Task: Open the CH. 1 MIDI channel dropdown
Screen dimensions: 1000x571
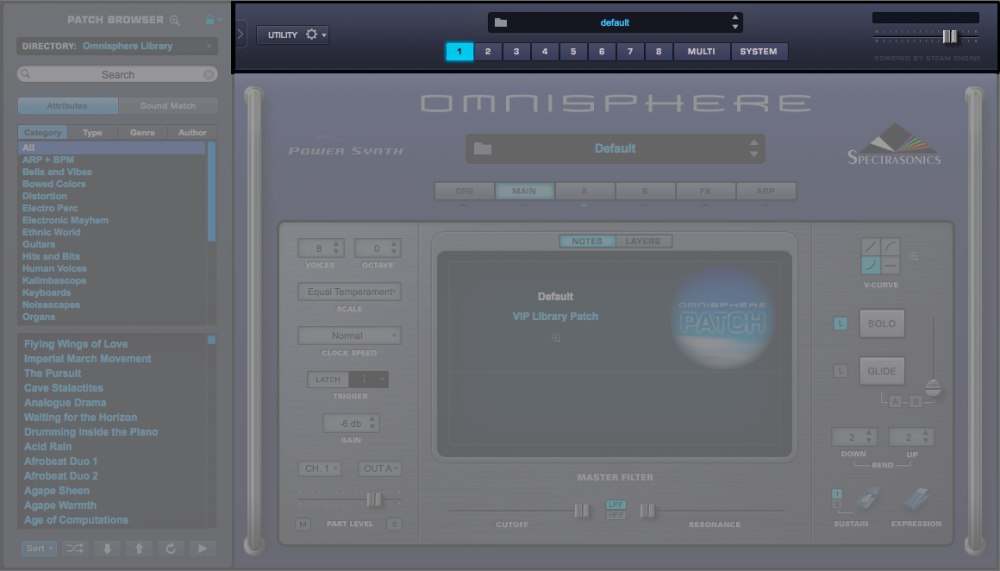Action: click(x=320, y=468)
